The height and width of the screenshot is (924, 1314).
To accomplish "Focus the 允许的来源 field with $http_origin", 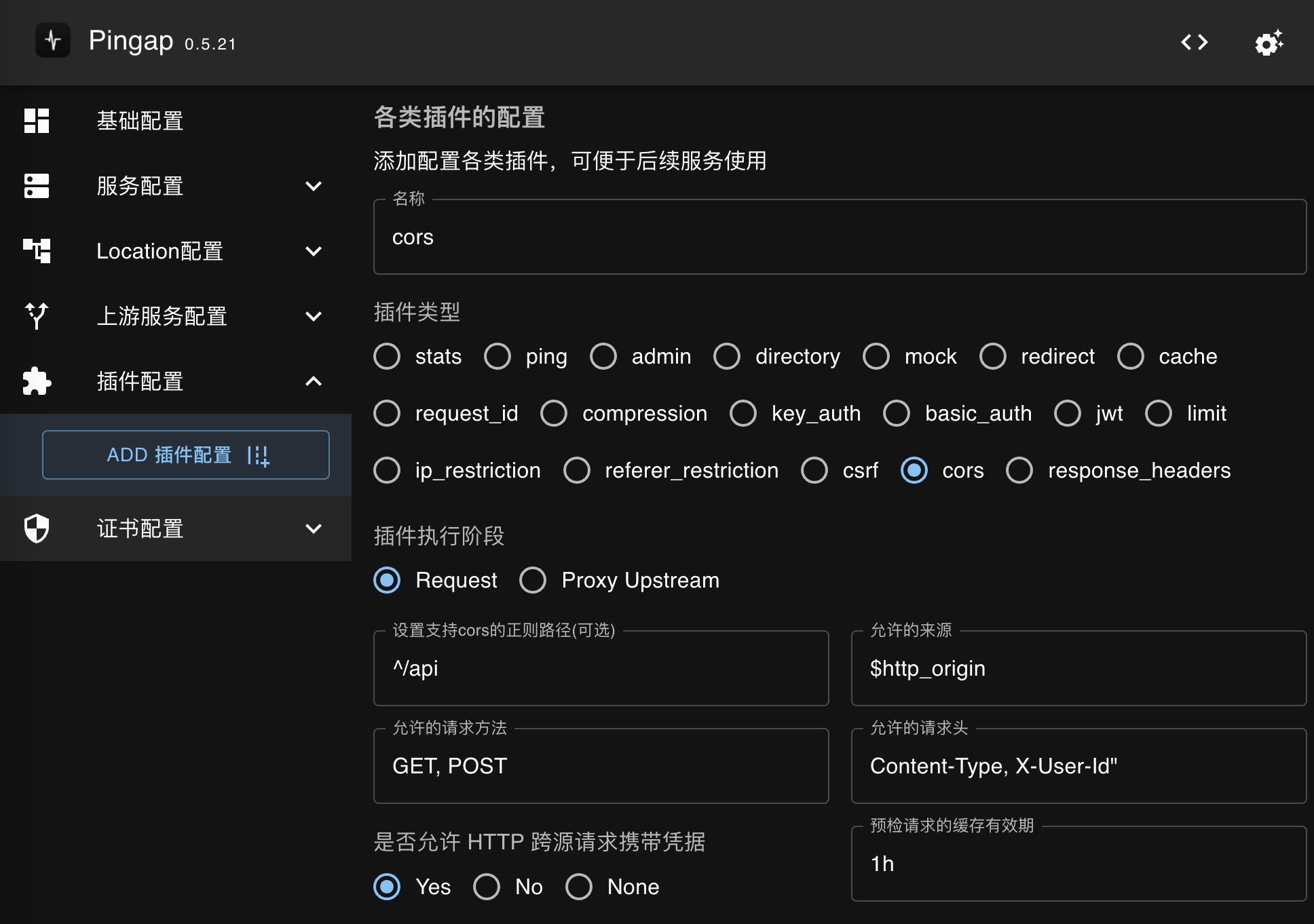I will pos(1078,668).
